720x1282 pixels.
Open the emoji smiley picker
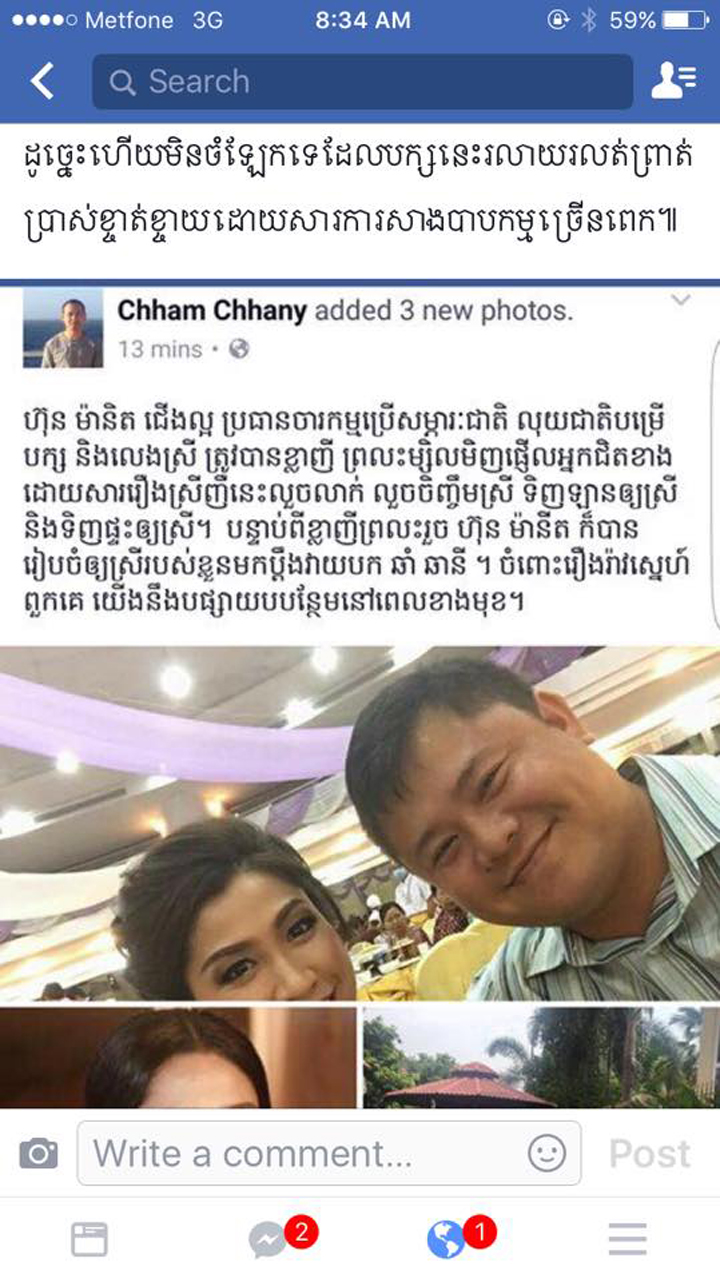click(547, 1154)
